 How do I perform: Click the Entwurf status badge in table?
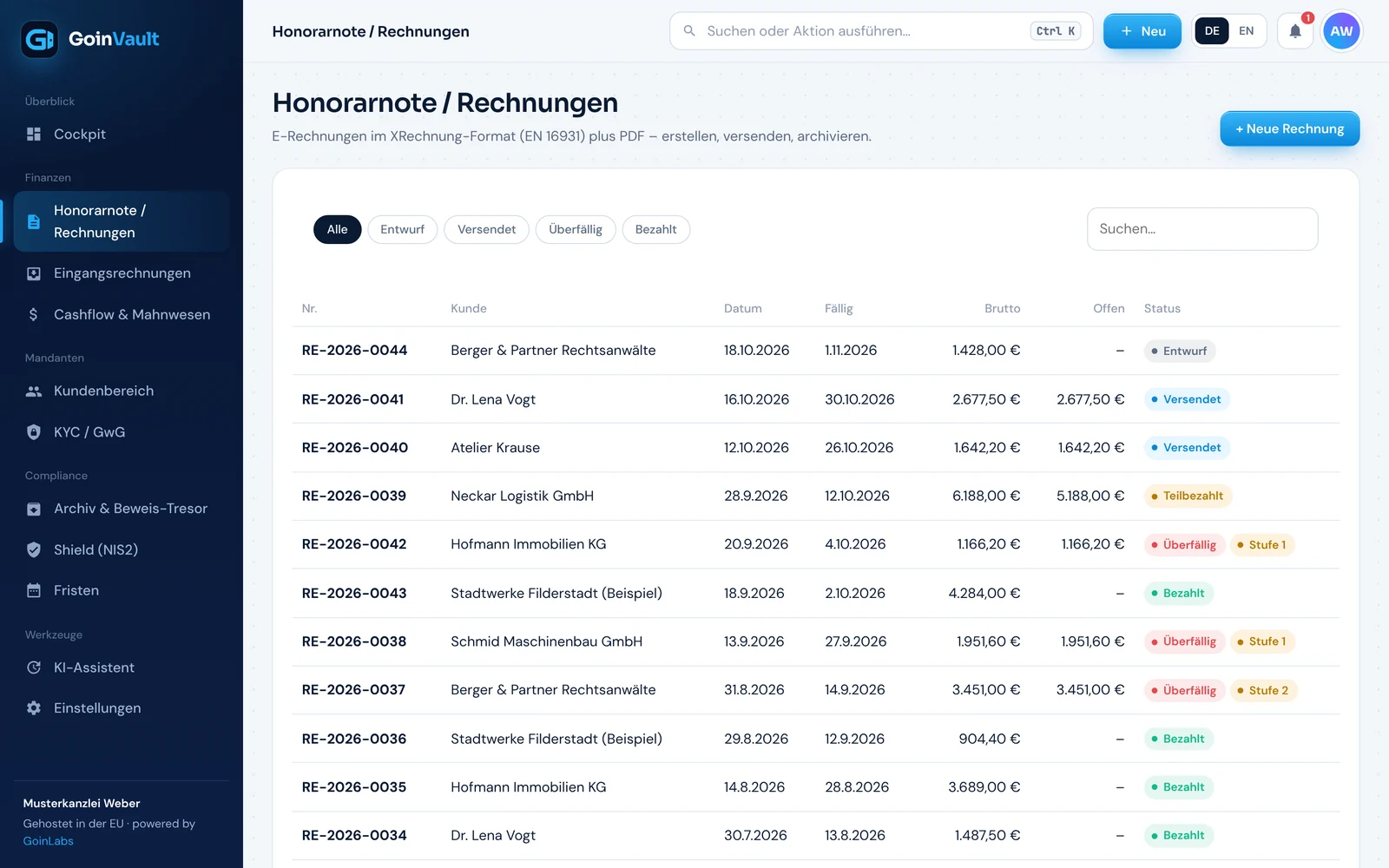(1179, 352)
